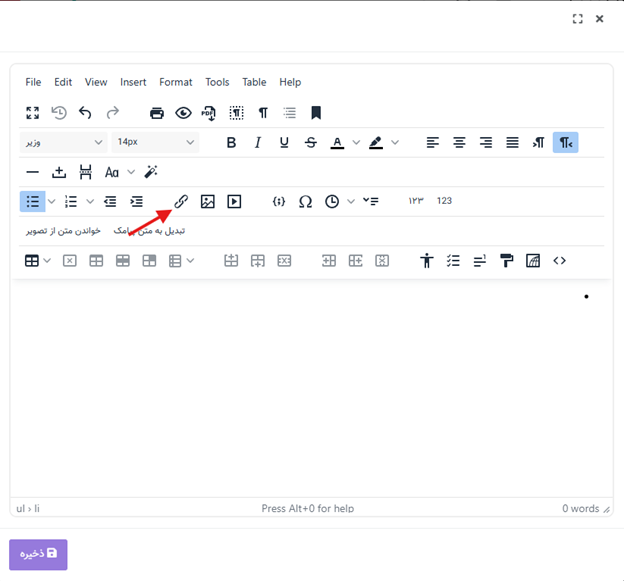Insert a special character with the Omega icon
This screenshot has width=624, height=581.
[x=305, y=201]
